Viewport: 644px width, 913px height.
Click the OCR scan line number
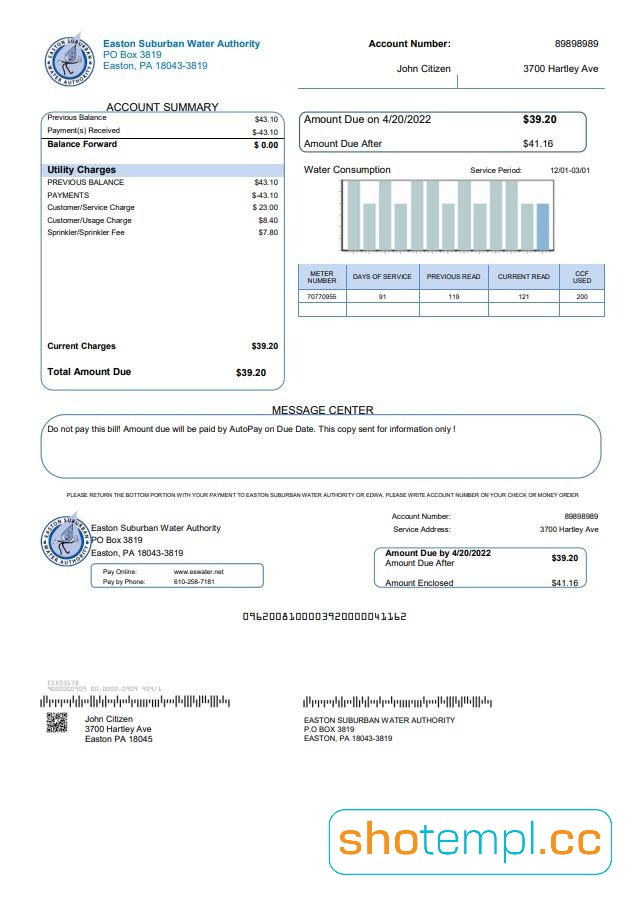tap(324, 617)
